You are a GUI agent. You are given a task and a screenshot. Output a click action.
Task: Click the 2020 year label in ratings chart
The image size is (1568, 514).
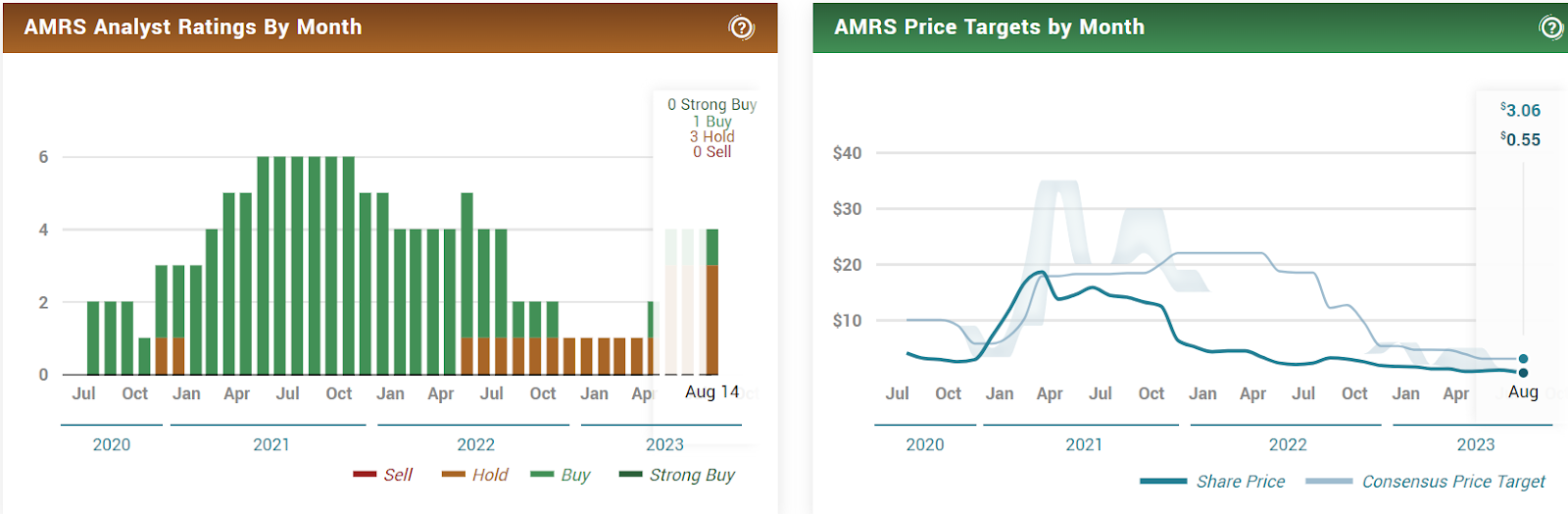tap(112, 445)
